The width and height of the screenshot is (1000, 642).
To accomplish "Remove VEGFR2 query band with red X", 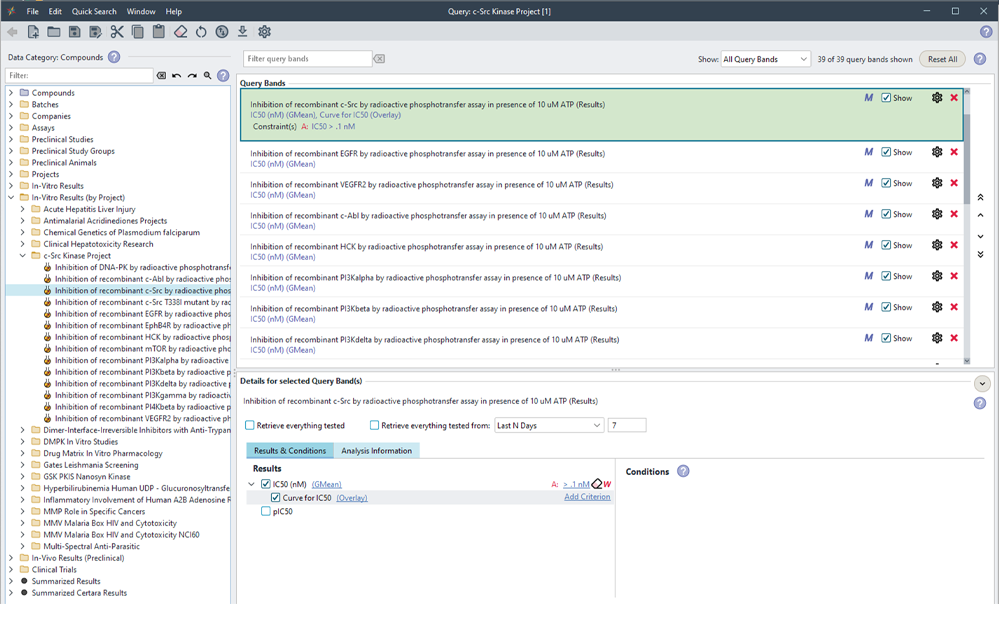I will [954, 183].
